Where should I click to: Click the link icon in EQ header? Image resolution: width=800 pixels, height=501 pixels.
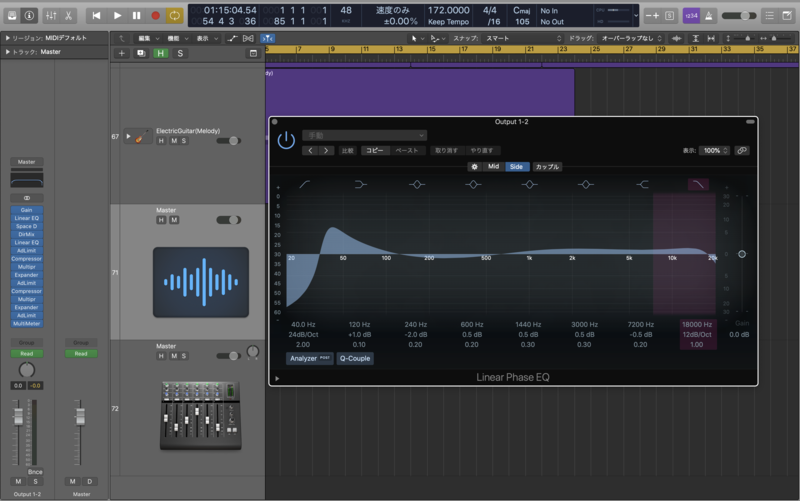pos(742,151)
